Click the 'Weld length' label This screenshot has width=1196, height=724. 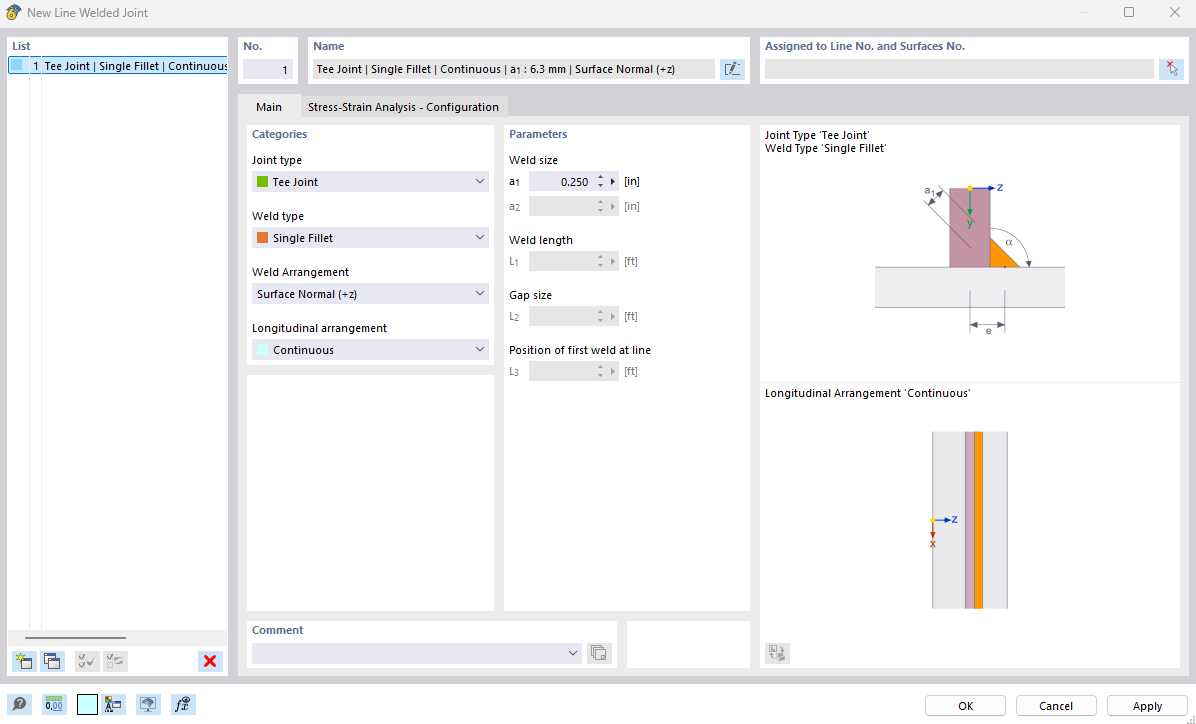pos(541,240)
